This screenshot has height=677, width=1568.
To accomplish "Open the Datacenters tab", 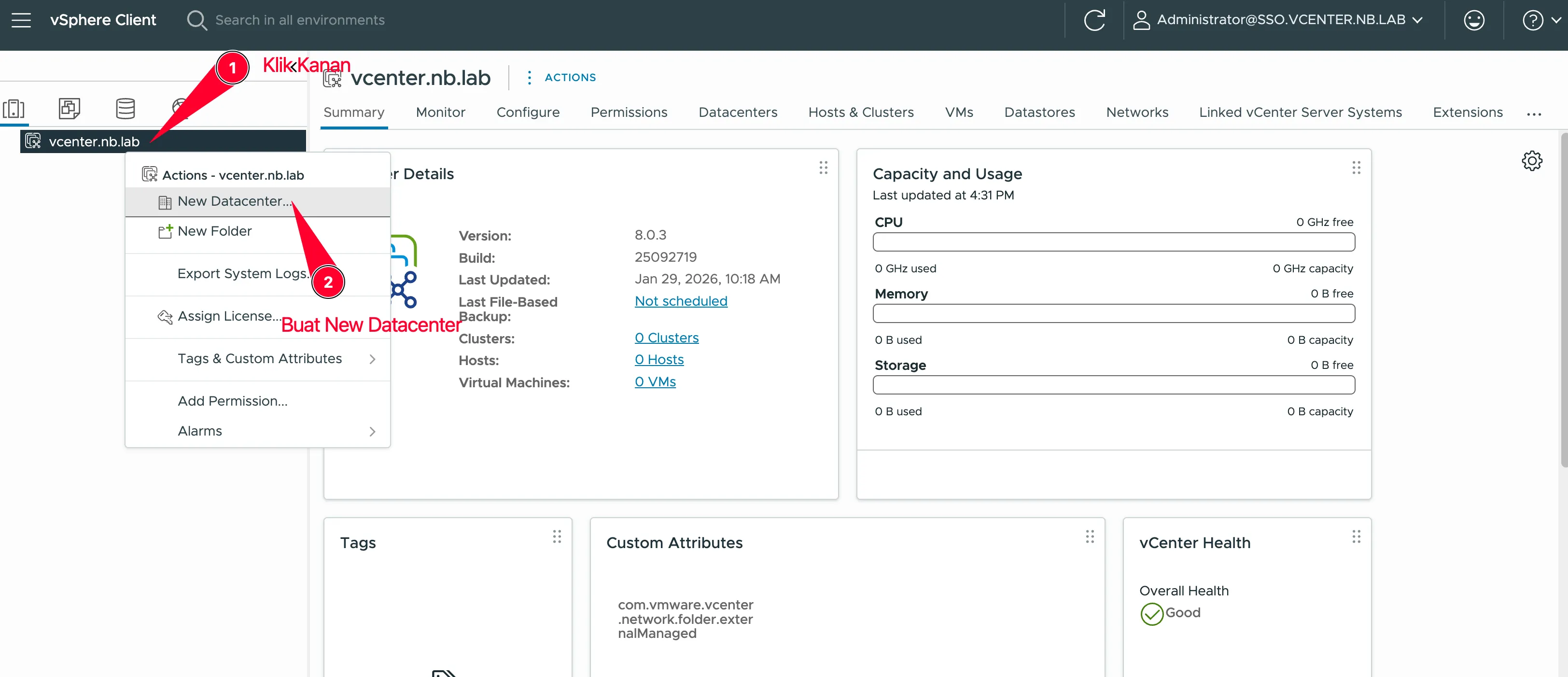I will pyautogui.click(x=738, y=113).
